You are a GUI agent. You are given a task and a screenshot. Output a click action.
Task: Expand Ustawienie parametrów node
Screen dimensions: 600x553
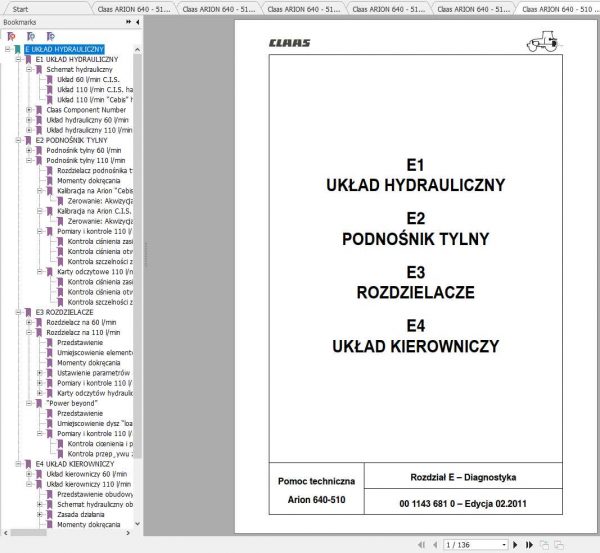(x=39, y=373)
